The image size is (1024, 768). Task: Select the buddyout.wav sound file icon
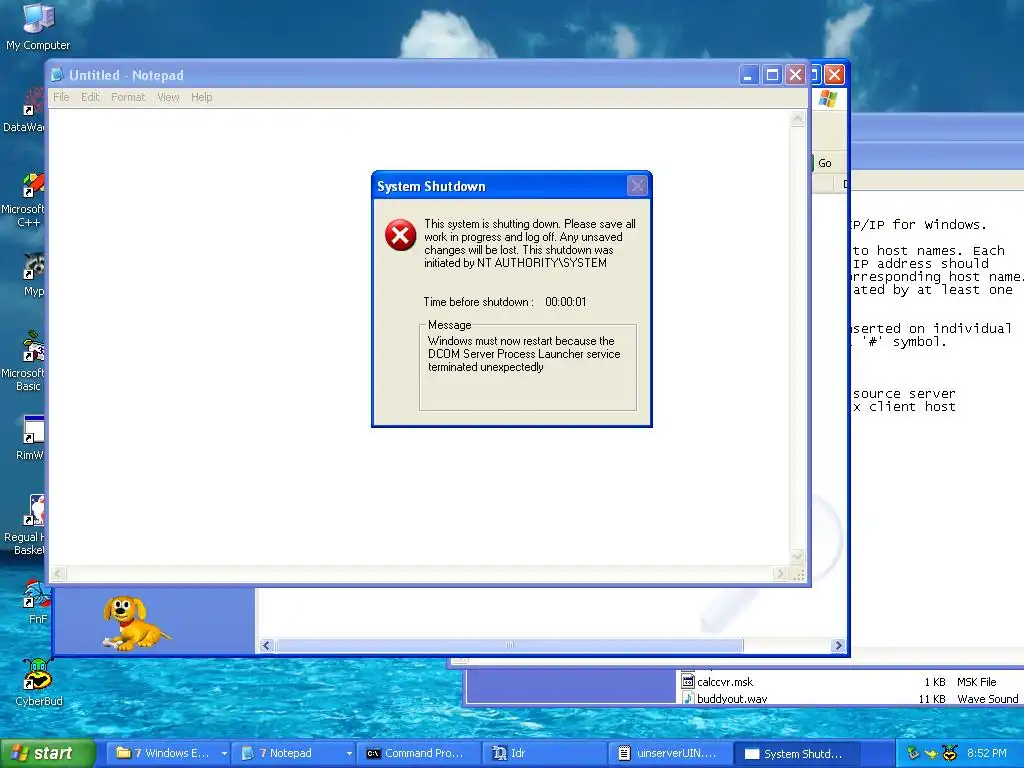(687, 697)
